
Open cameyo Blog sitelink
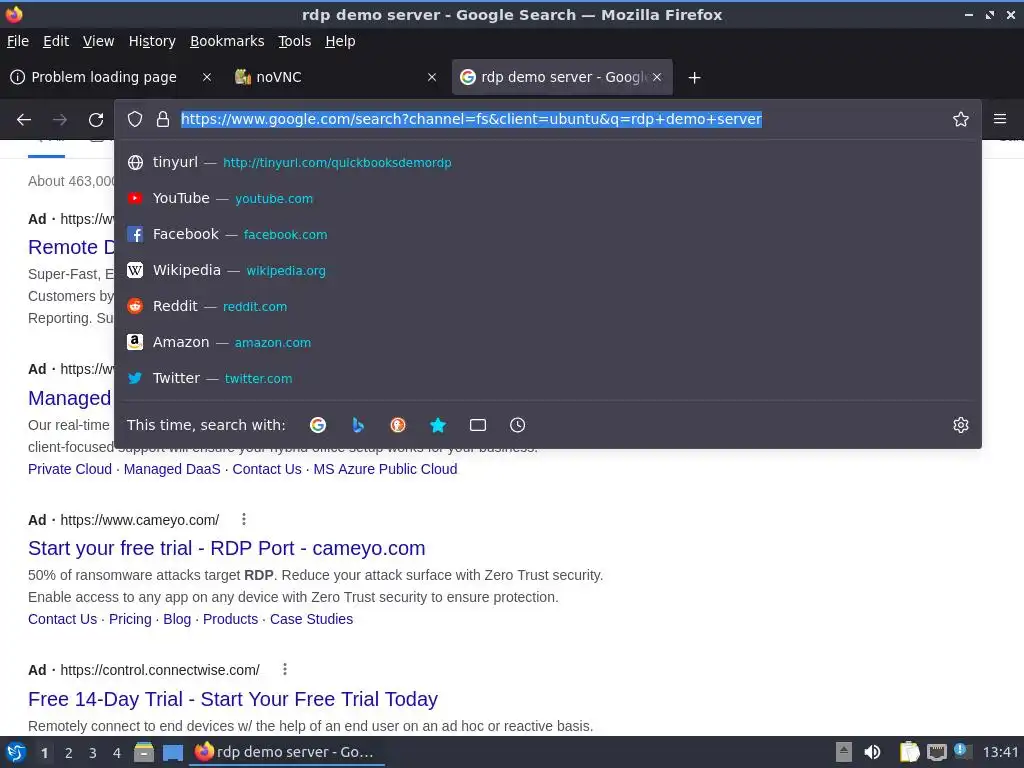(177, 619)
